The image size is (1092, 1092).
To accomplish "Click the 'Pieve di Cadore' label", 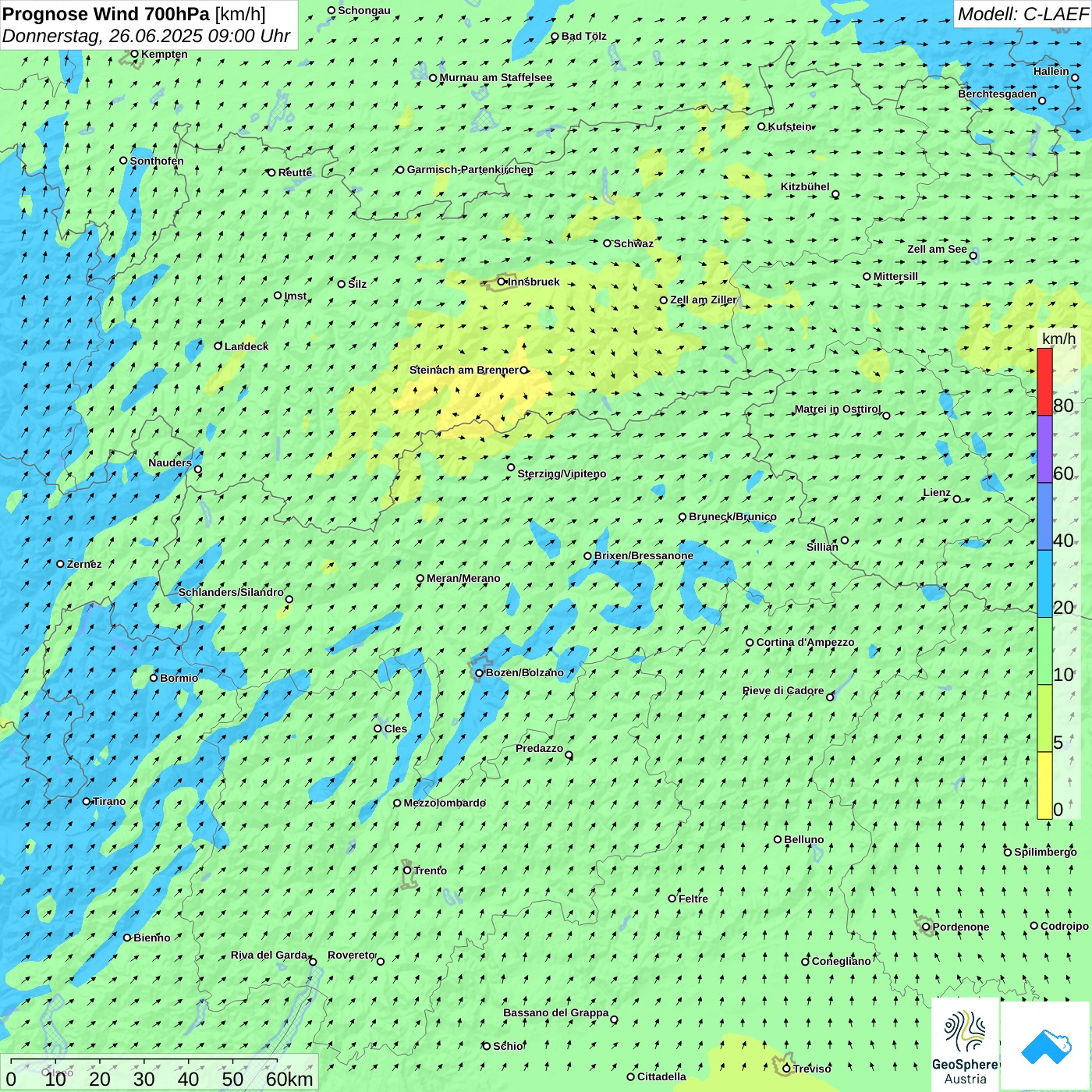I will (783, 690).
